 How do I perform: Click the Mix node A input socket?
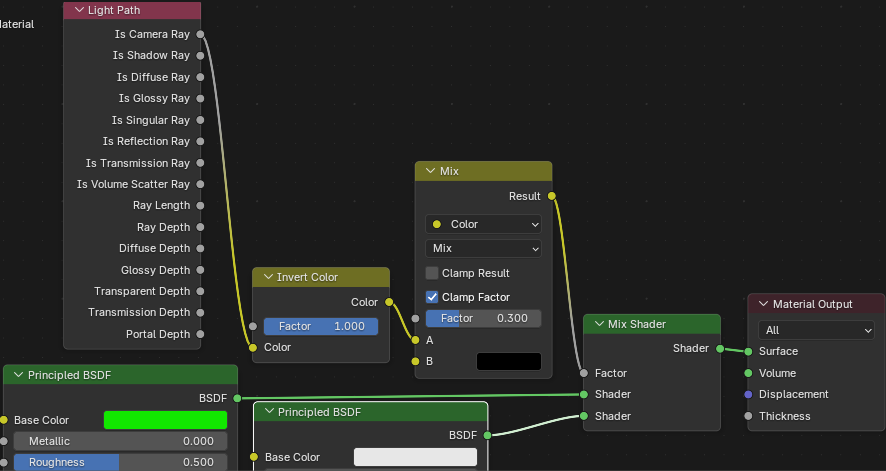[x=415, y=340]
